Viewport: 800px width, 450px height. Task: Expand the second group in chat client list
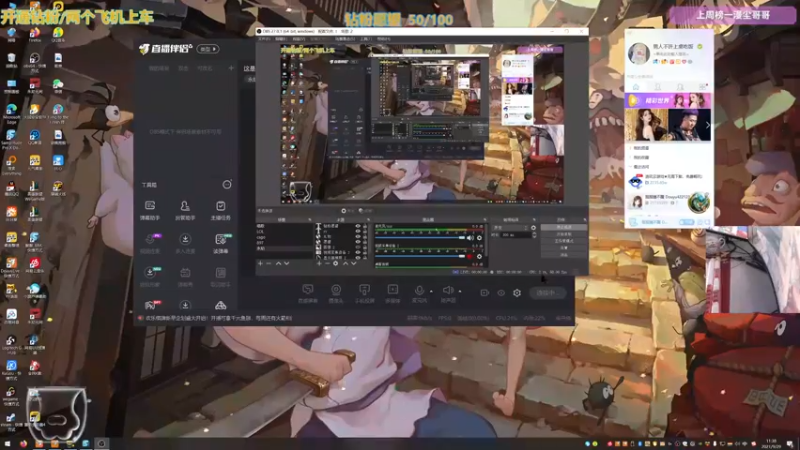tap(641, 157)
